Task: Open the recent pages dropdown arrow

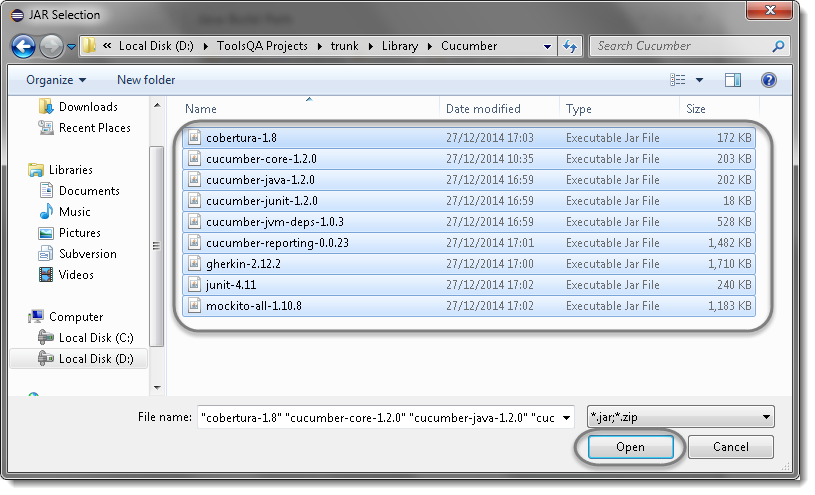Action: pyautogui.click(x=71, y=47)
